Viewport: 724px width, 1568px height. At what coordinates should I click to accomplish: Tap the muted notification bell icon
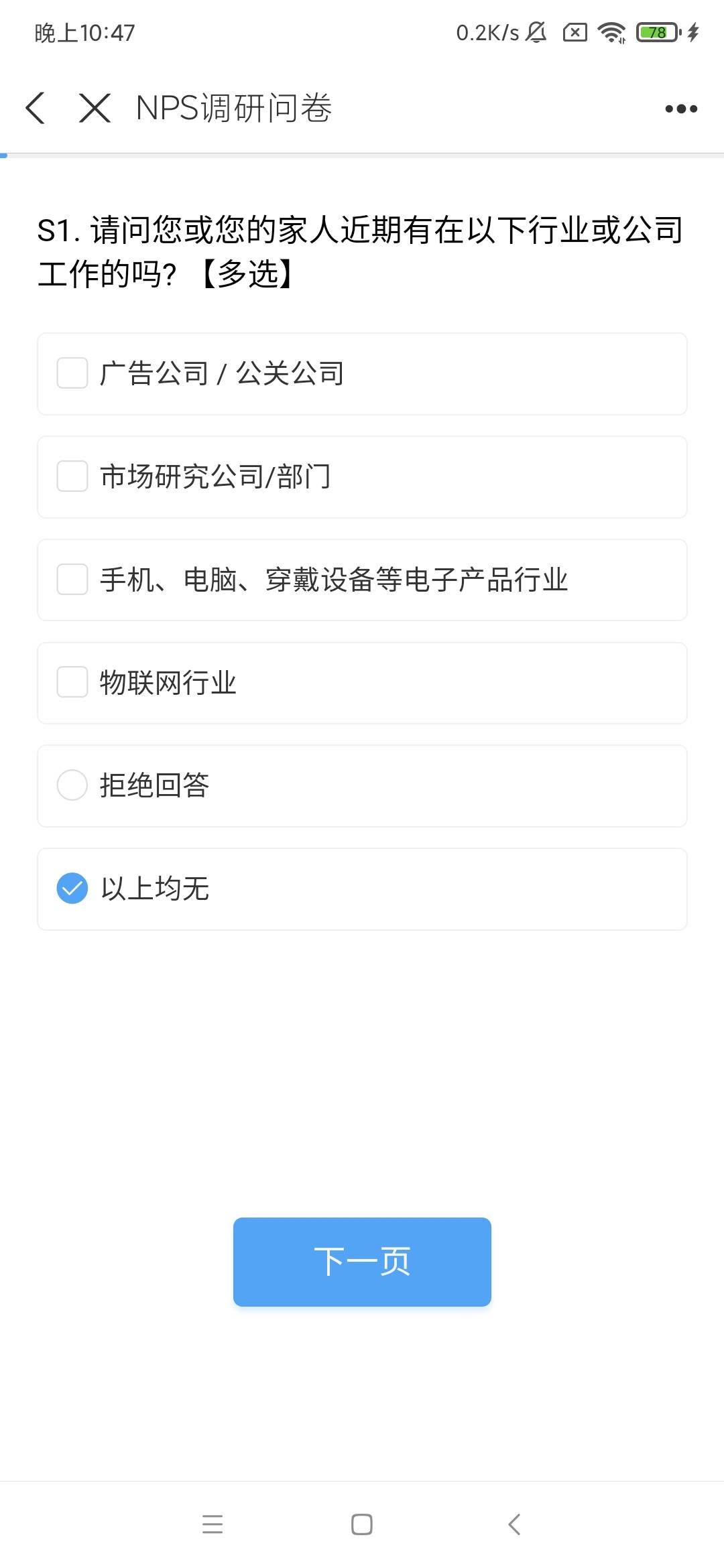pos(536,32)
